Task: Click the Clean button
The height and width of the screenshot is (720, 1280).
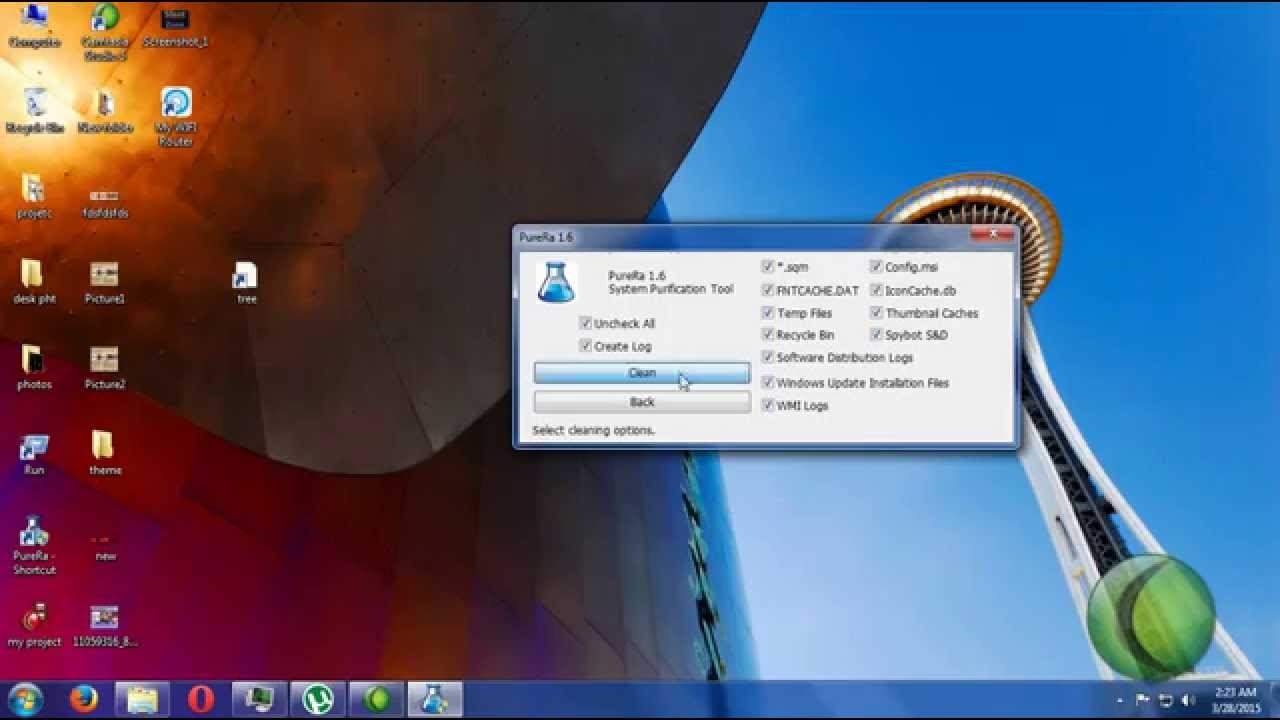Action: 642,373
